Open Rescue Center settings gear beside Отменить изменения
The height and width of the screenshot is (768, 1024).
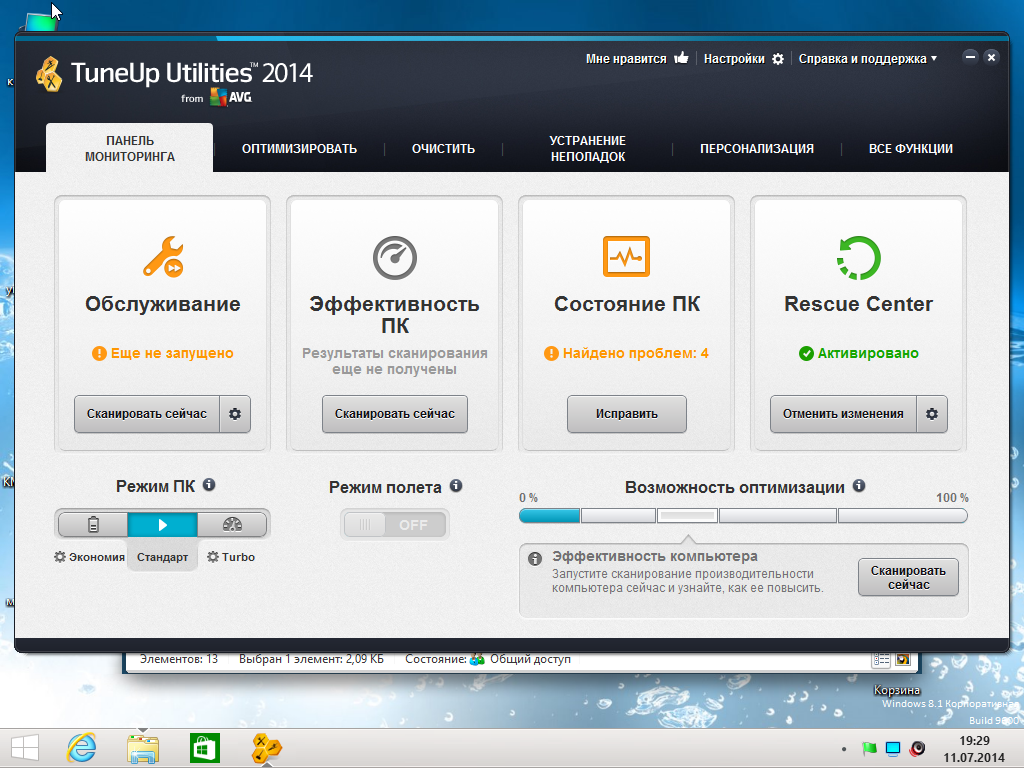932,413
